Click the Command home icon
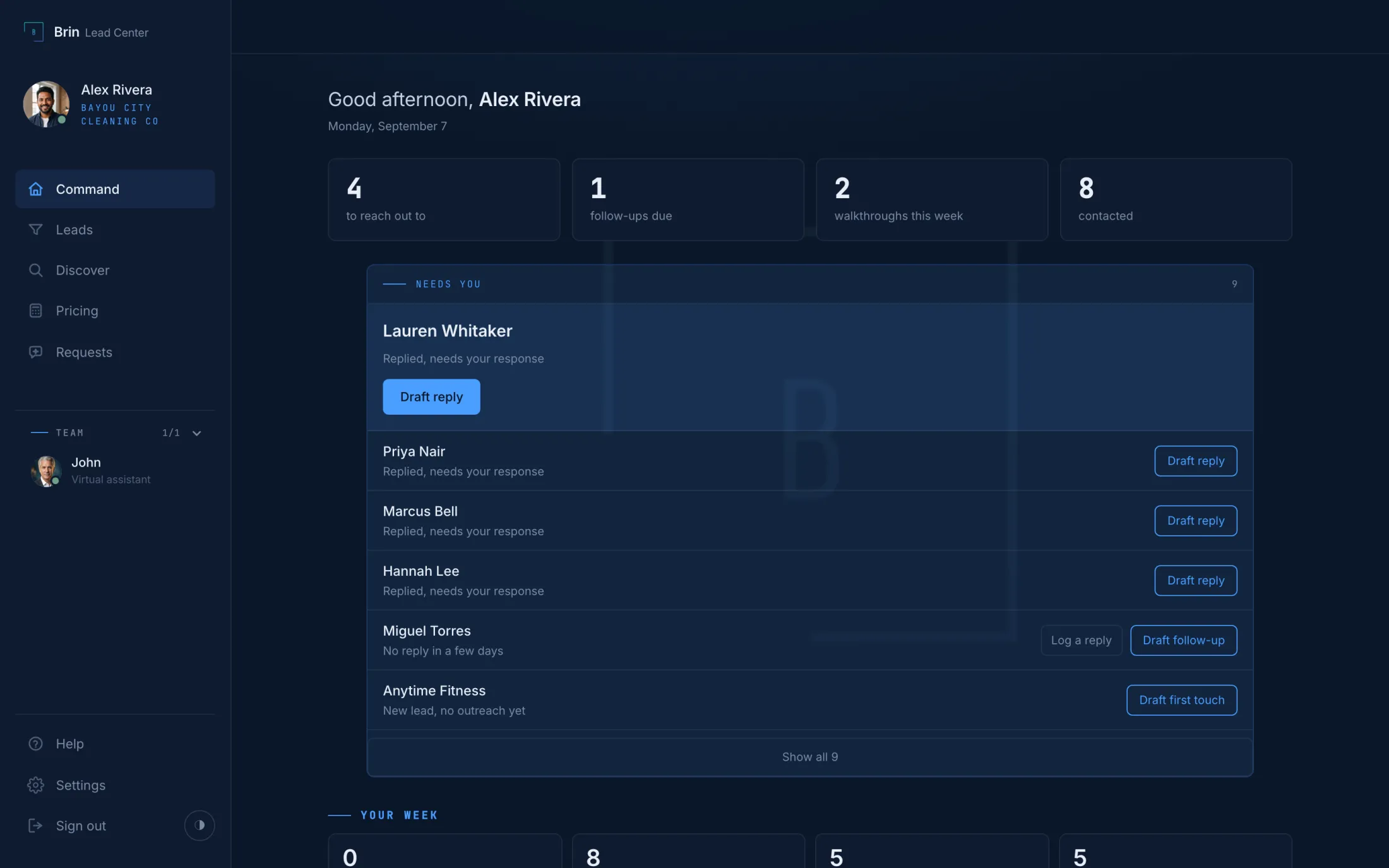This screenshot has height=868, width=1389. [36, 189]
